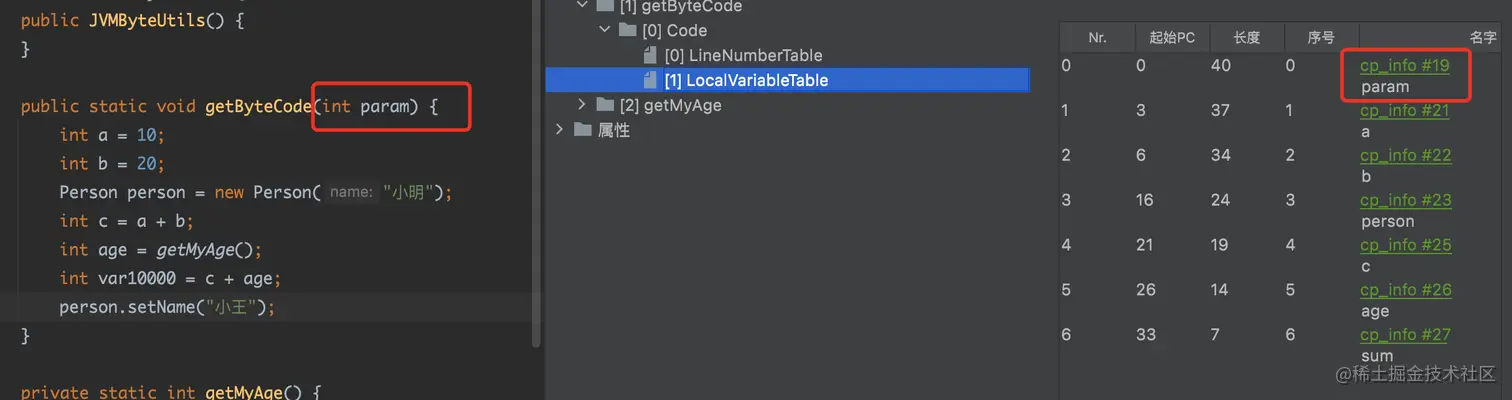The height and width of the screenshot is (400, 1512).
Task: Click the LocalVariableTable file icon
Action: [x=651, y=80]
